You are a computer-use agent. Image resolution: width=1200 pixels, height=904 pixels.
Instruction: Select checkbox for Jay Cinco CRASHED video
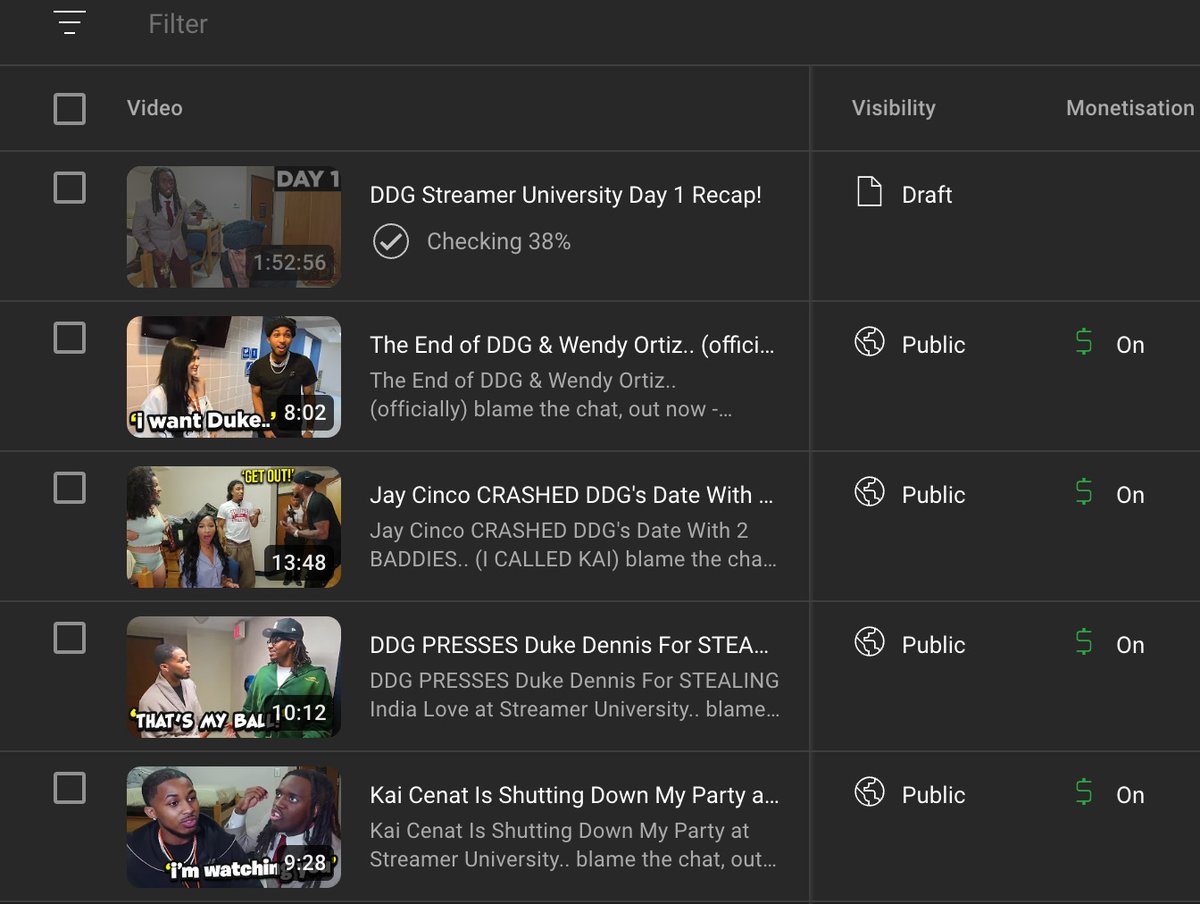69,487
